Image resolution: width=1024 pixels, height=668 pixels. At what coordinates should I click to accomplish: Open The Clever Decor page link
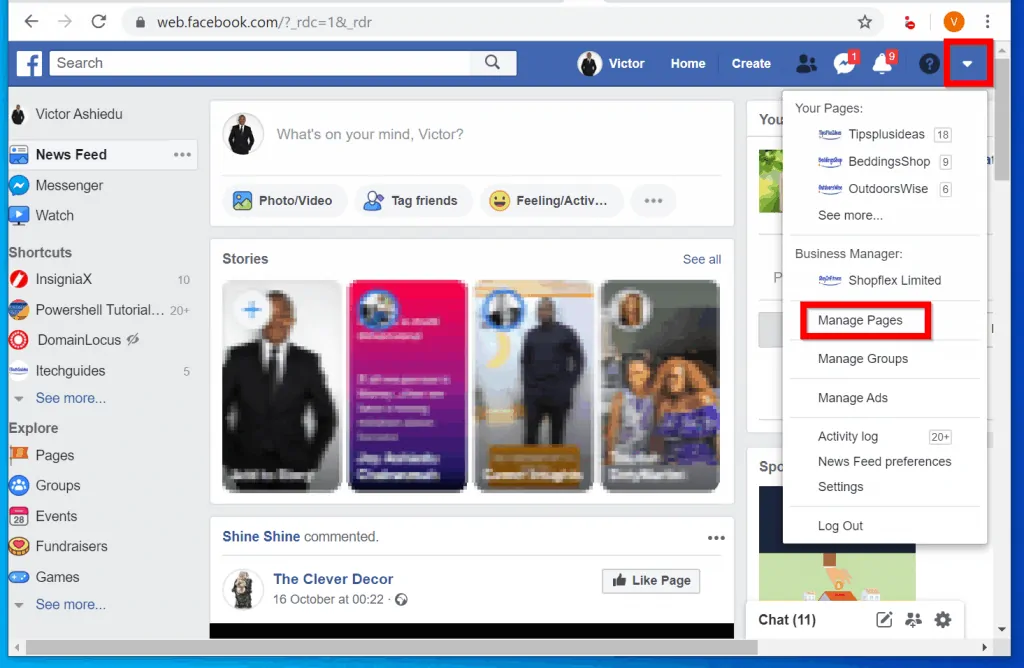[x=333, y=579]
